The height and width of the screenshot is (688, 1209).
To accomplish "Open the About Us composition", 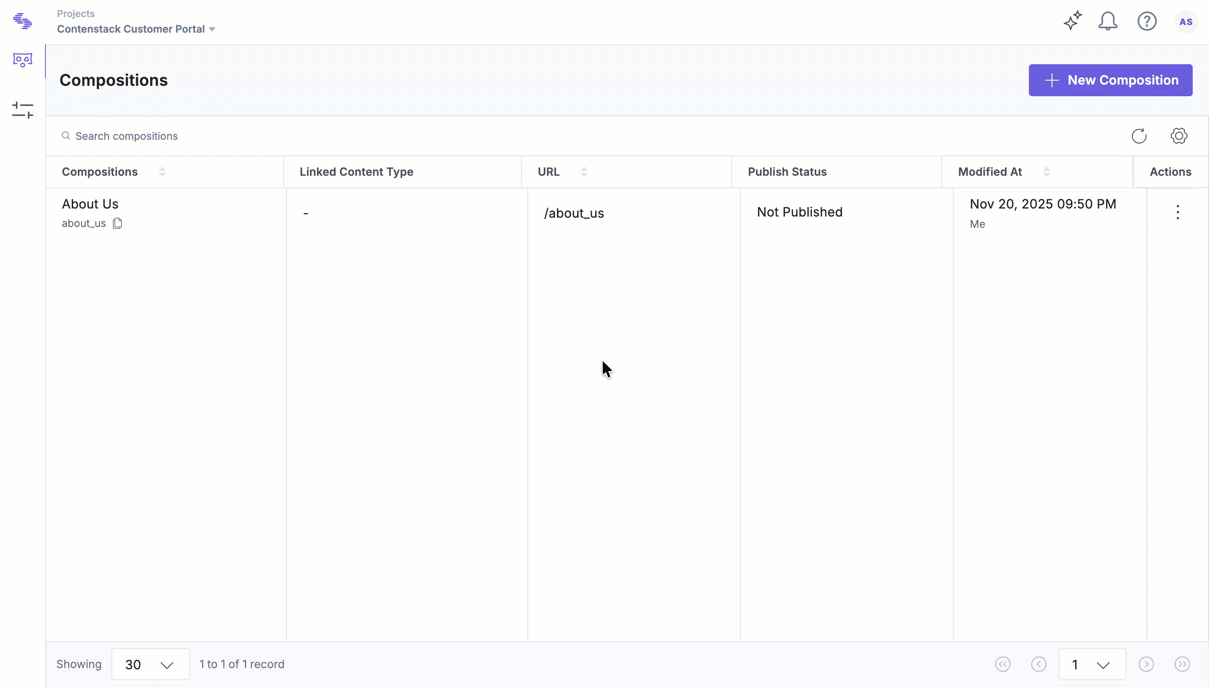I will [x=90, y=203].
